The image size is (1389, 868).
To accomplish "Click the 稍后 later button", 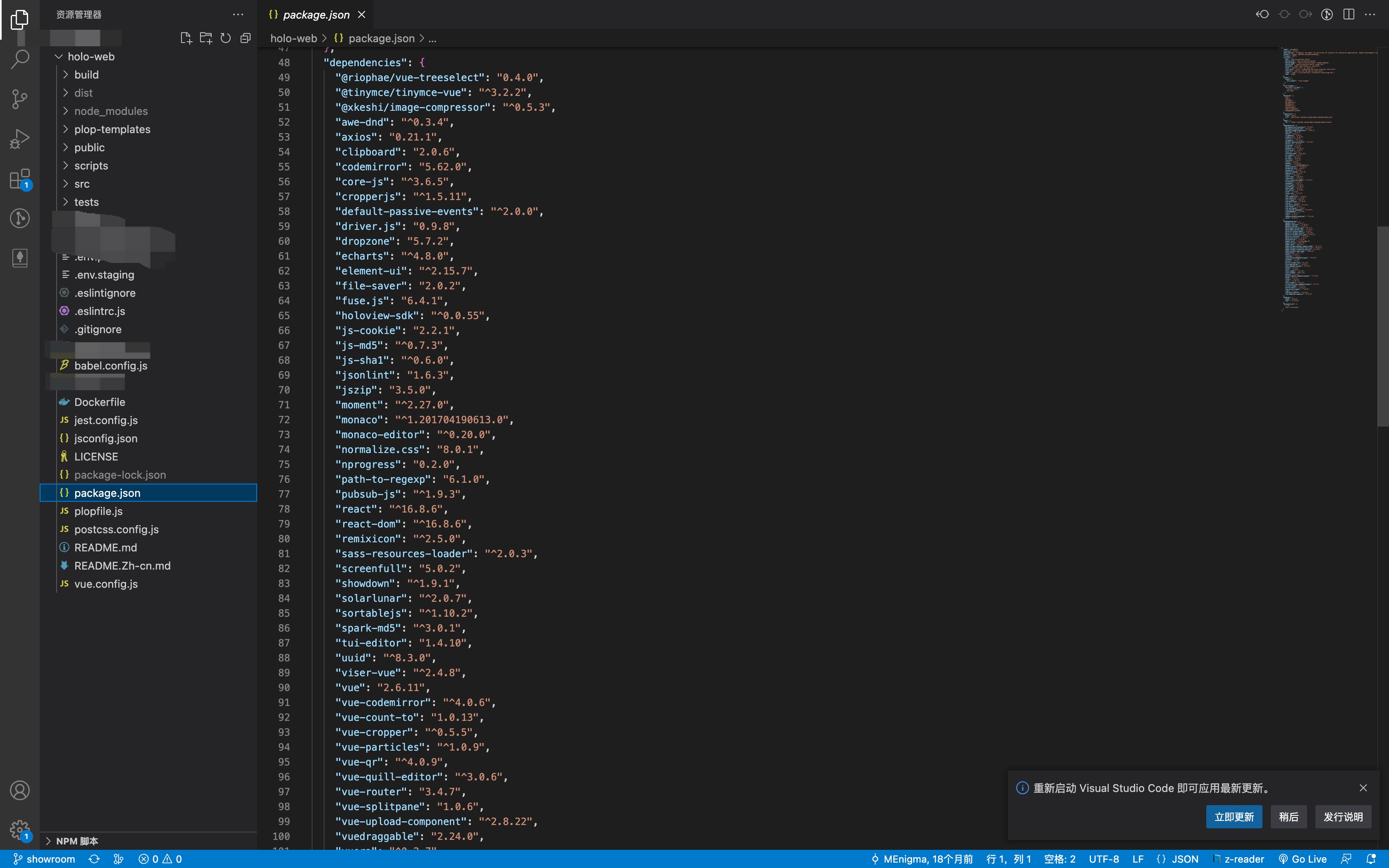I will coord(1289,817).
